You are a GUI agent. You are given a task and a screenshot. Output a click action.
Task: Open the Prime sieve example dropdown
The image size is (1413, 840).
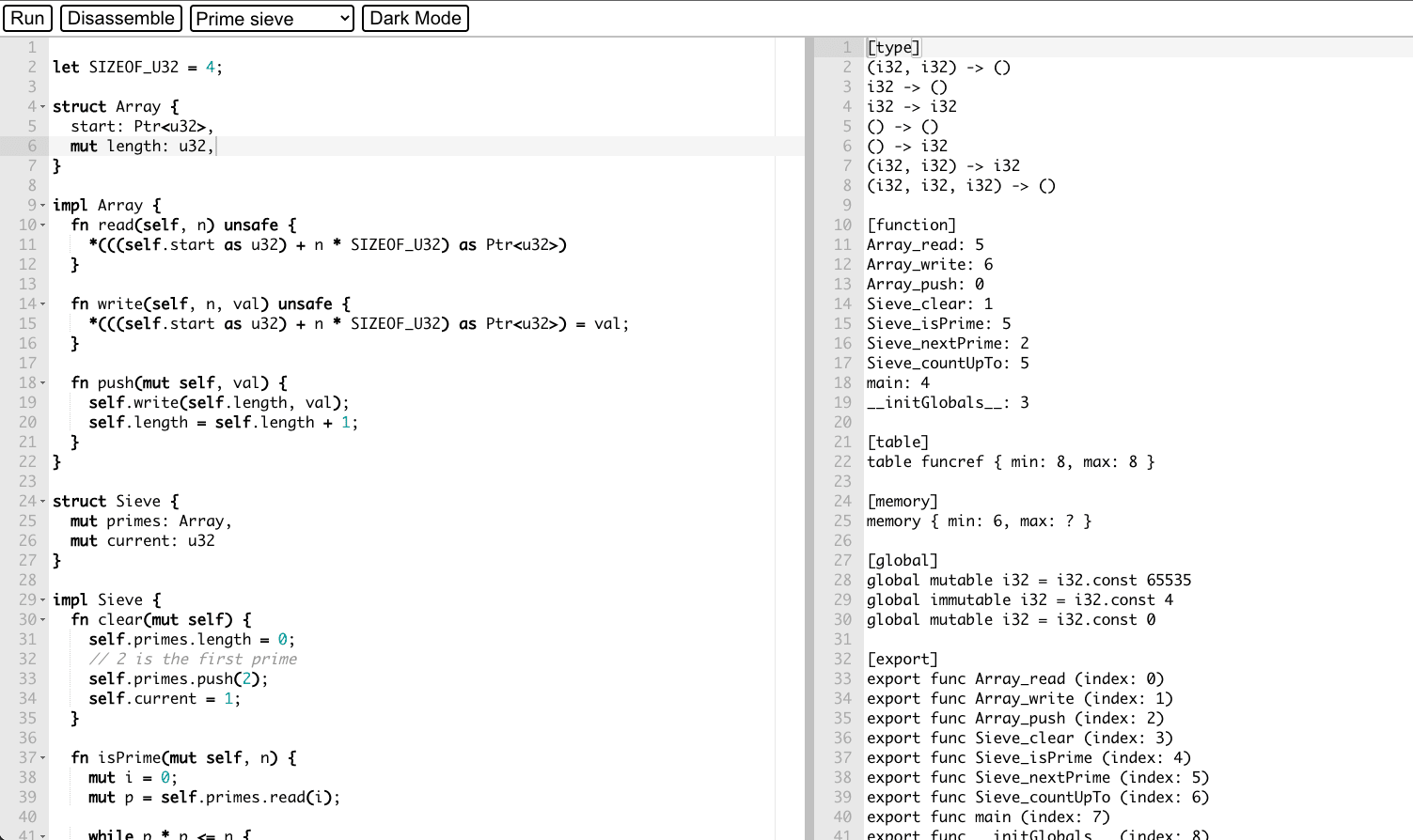click(272, 19)
